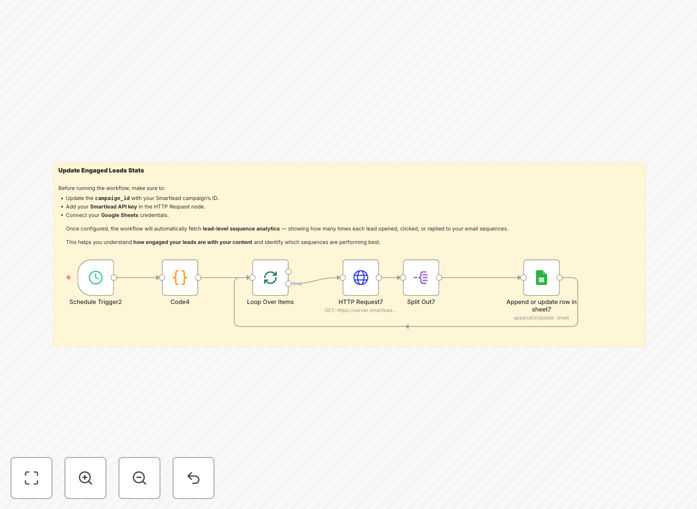Click the HTTP Request7 label
697x509 pixels.
[x=361, y=302]
